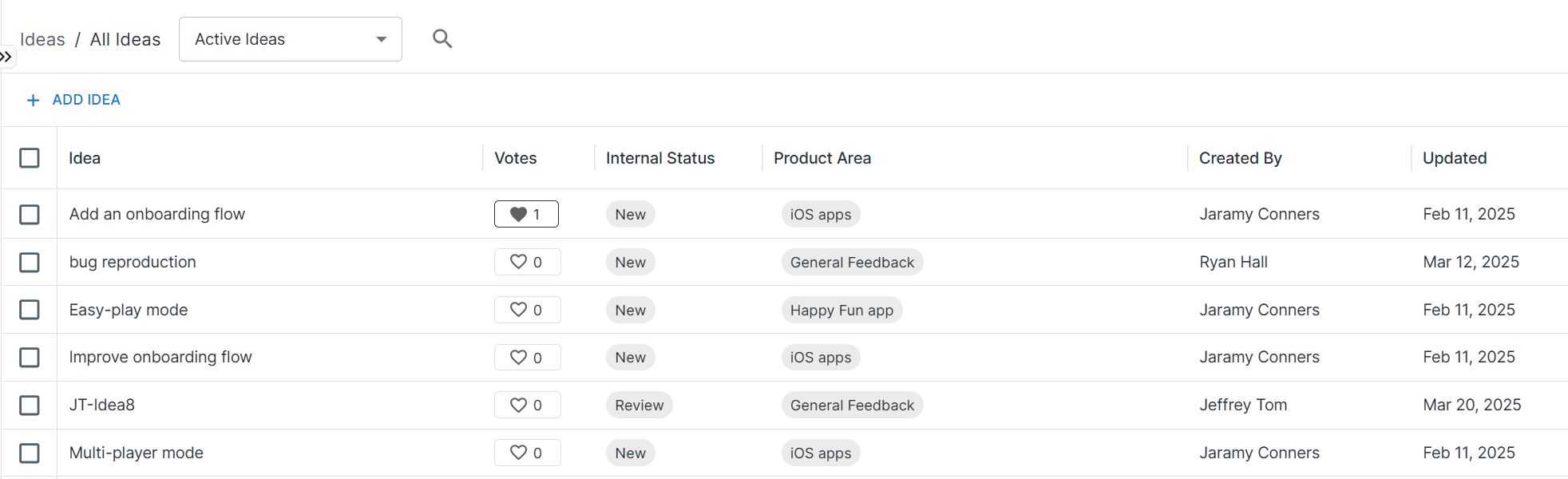This screenshot has width=1568, height=479.
Task: Click the Happy Fun app product area tag
Action: pos(841,310)
